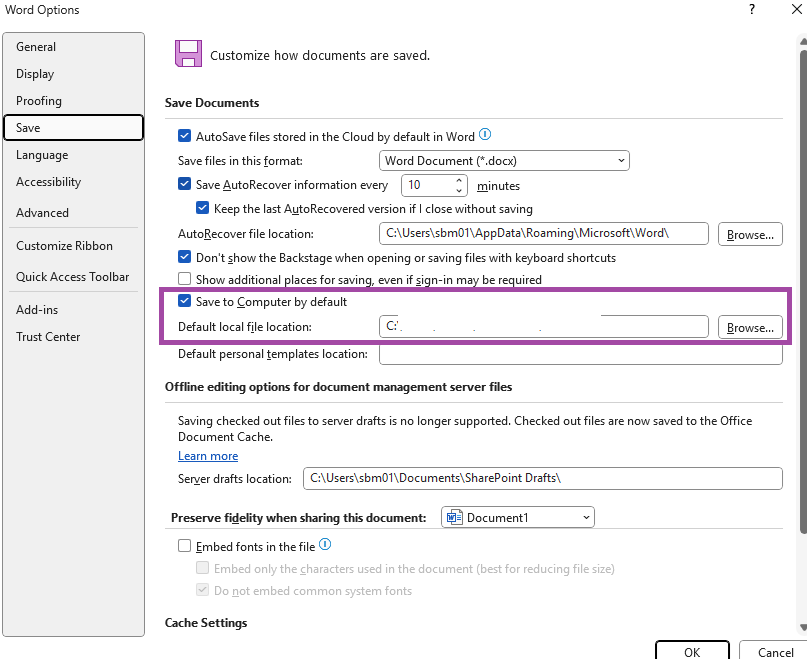Open Quick Access Toolbar settings

73,276
